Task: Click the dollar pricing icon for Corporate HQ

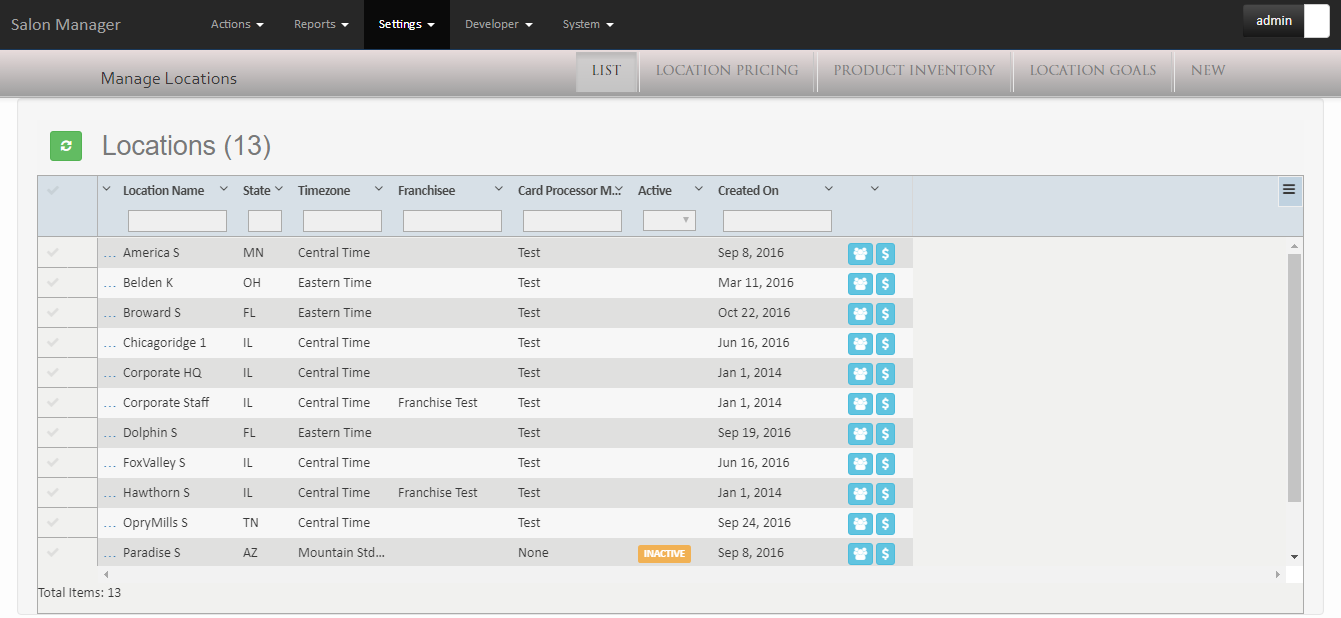Action: (x=885, y=373)
